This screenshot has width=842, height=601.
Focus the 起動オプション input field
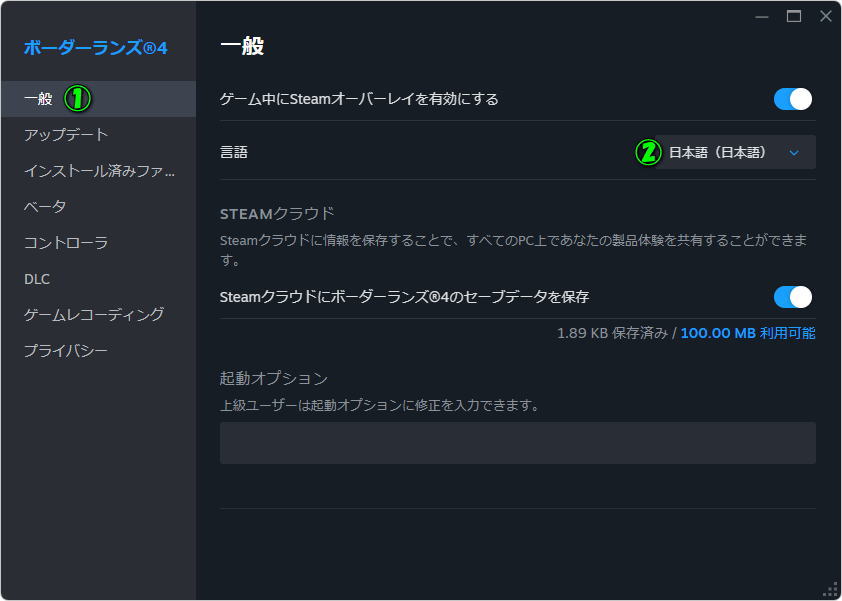pos(518,443)
